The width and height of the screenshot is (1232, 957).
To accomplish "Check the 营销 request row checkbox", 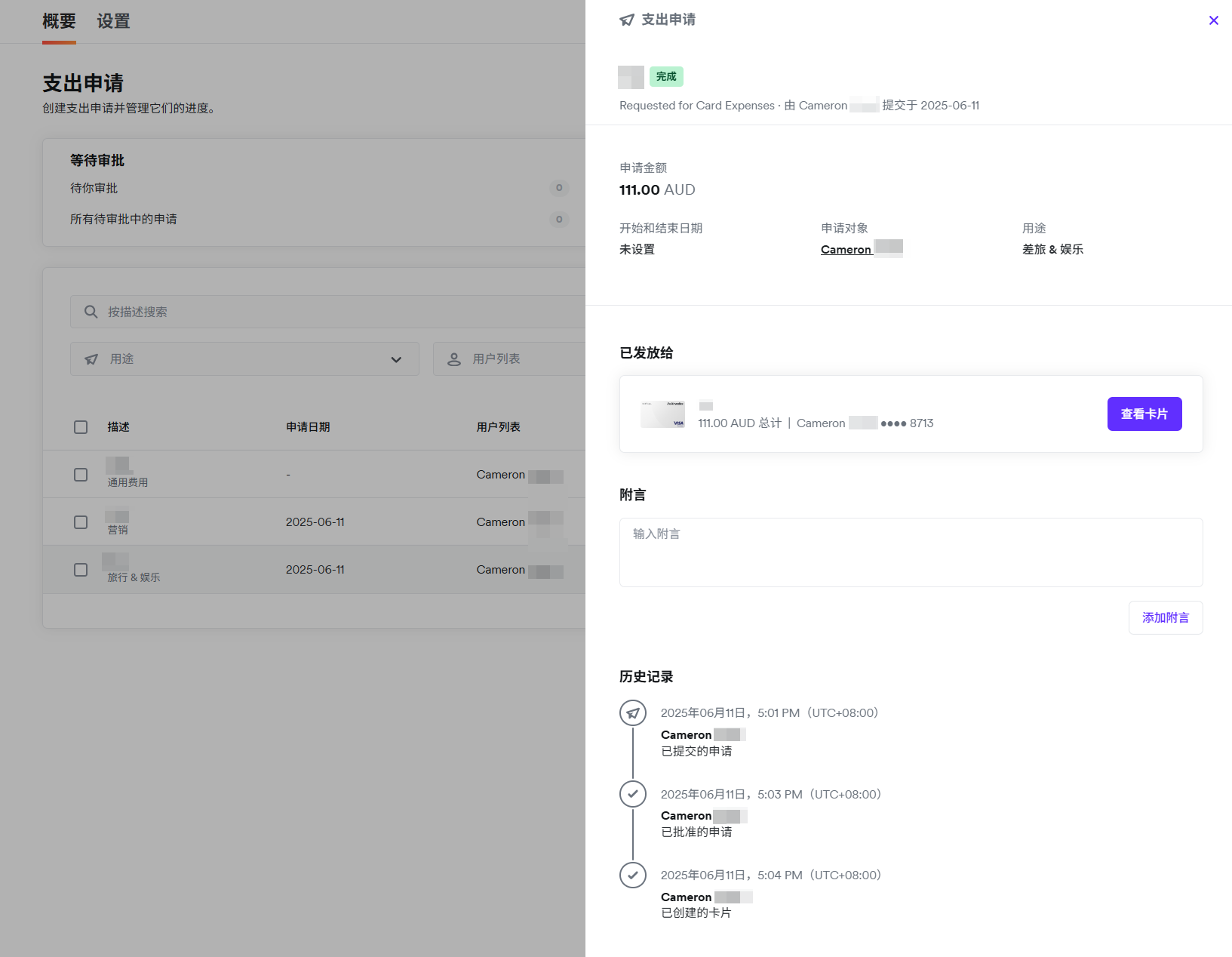I will (x=81, y=522).
